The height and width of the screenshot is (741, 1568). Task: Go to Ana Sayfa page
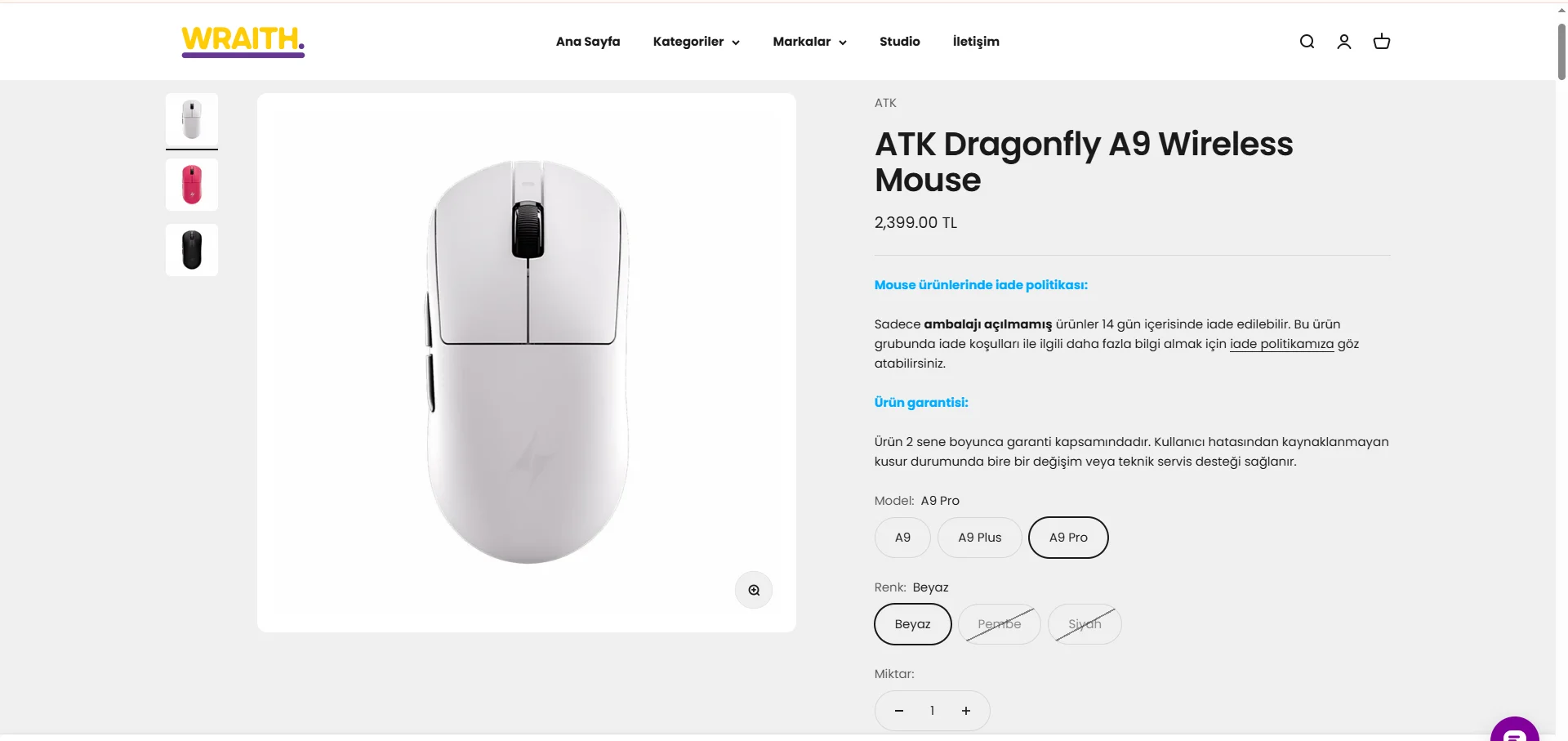(588, 42)
